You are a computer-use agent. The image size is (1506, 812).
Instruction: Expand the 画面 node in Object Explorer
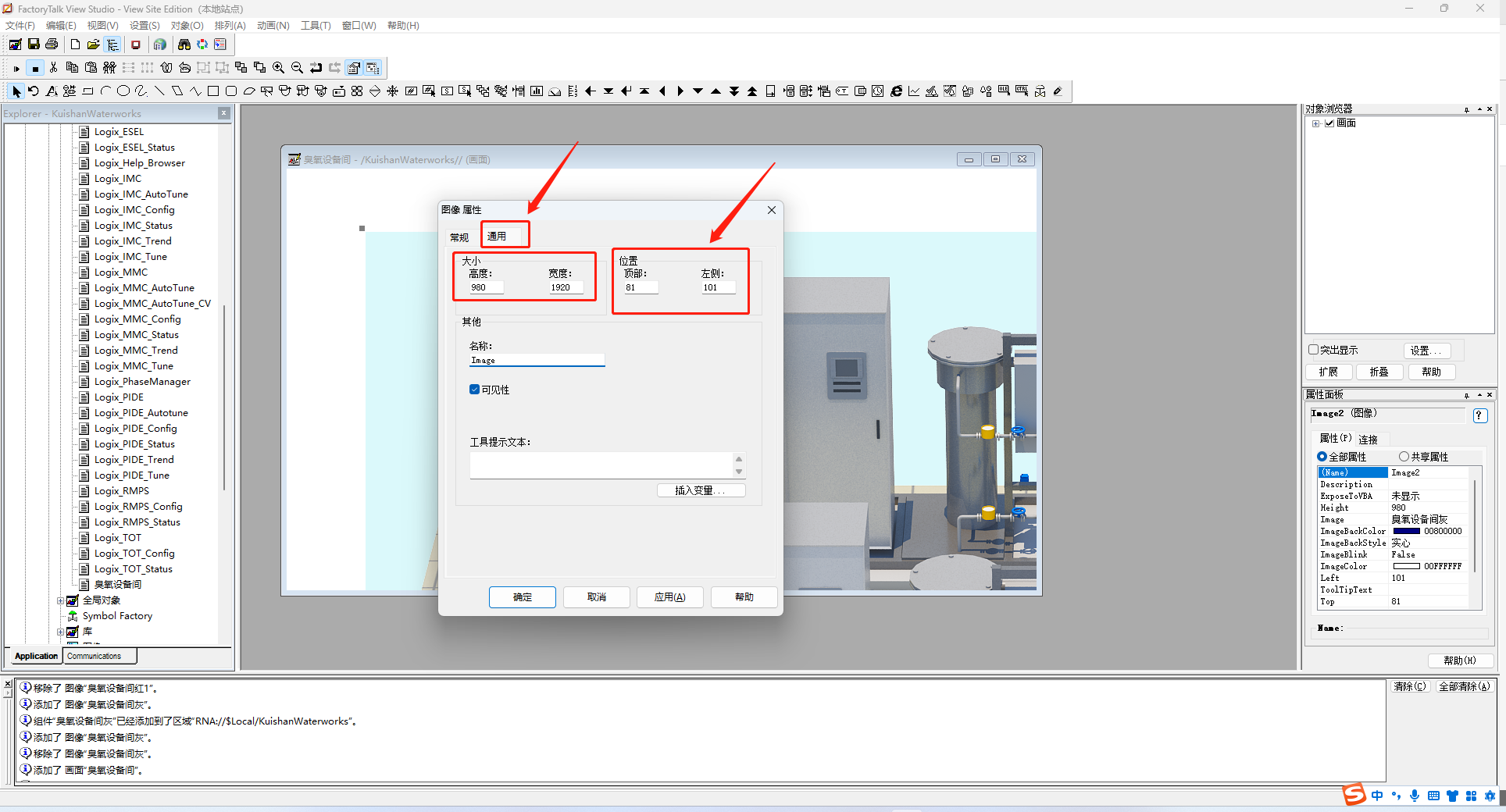(1316, 123)
